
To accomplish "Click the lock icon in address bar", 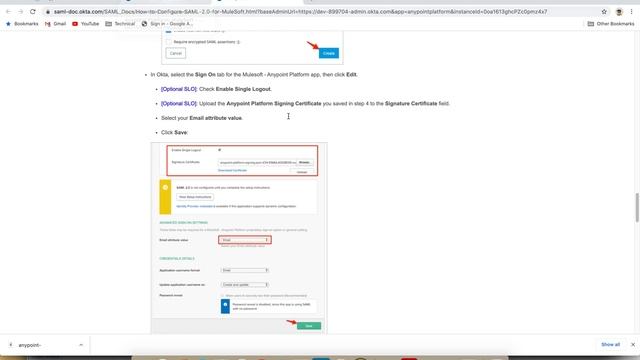I will click(x=48, y=12).
